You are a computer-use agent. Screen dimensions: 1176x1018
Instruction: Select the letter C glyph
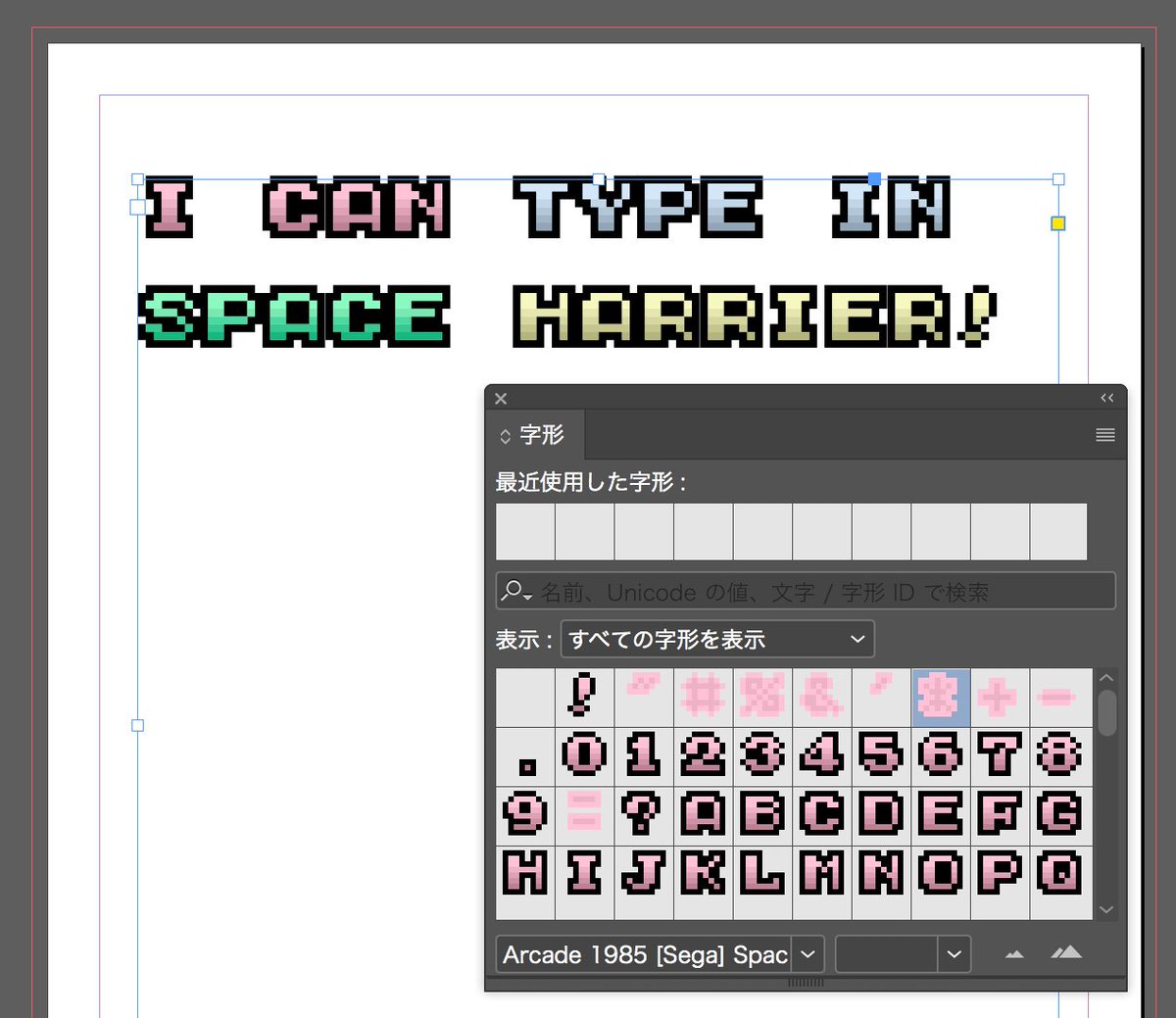pyautogui.click(x=821, y=815)
